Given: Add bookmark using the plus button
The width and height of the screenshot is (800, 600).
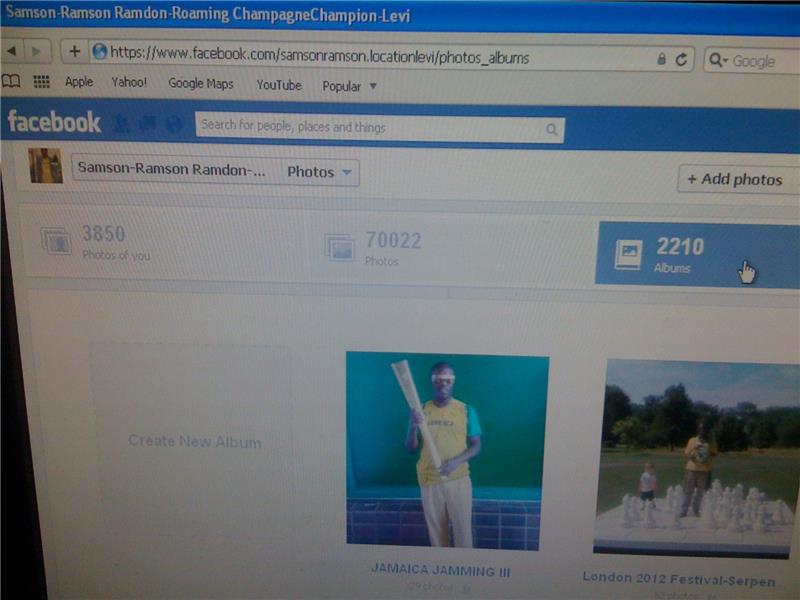Looking at the screenshot, I should coord(74,51).
